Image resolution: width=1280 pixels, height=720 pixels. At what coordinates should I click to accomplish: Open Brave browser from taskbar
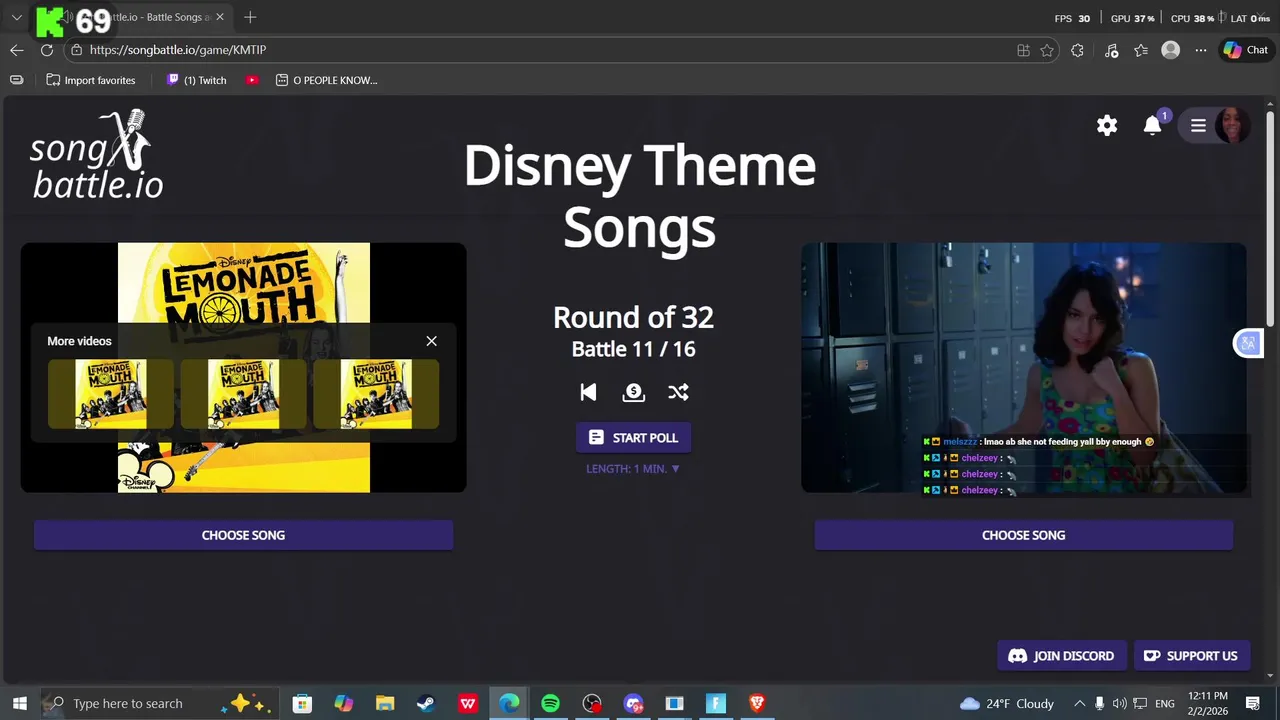point(757,703)
